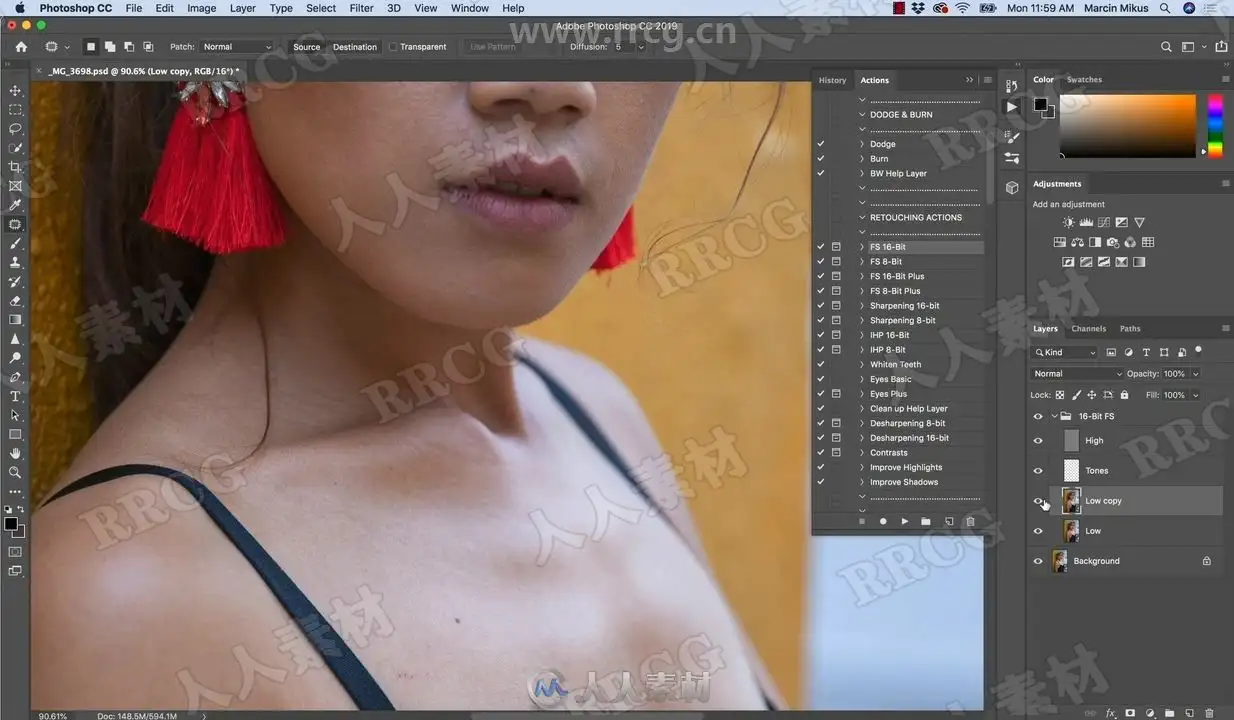1234x720 pixels.
Task: Select the Gradient tool
Action: click(x=15, y=319)
